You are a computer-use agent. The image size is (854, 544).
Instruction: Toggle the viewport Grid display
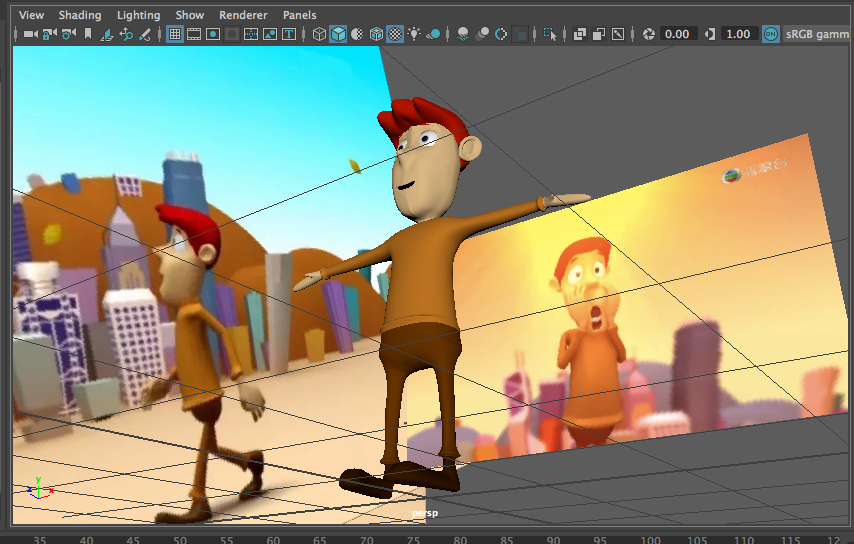175,34
